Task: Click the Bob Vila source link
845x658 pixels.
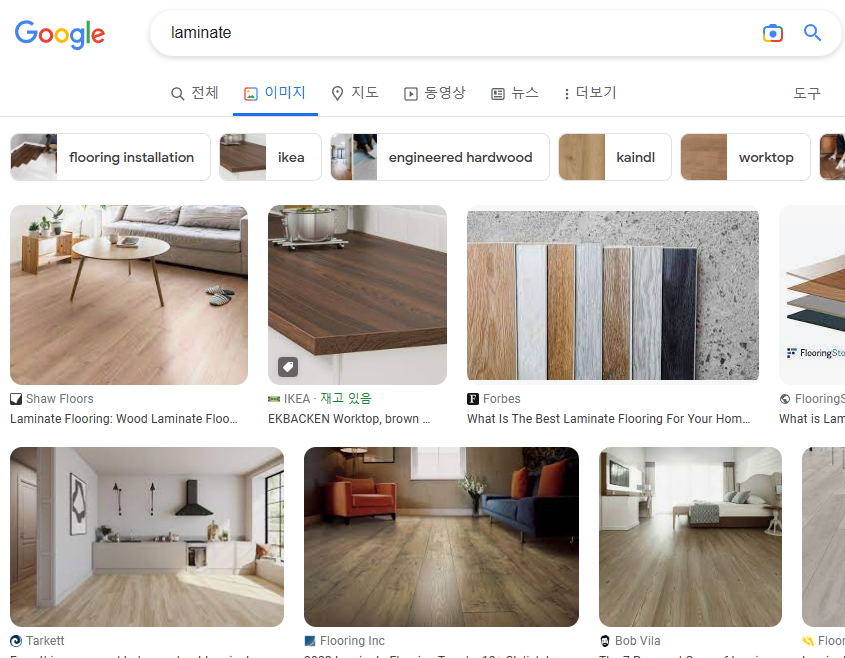Action: tap(638, 641)
